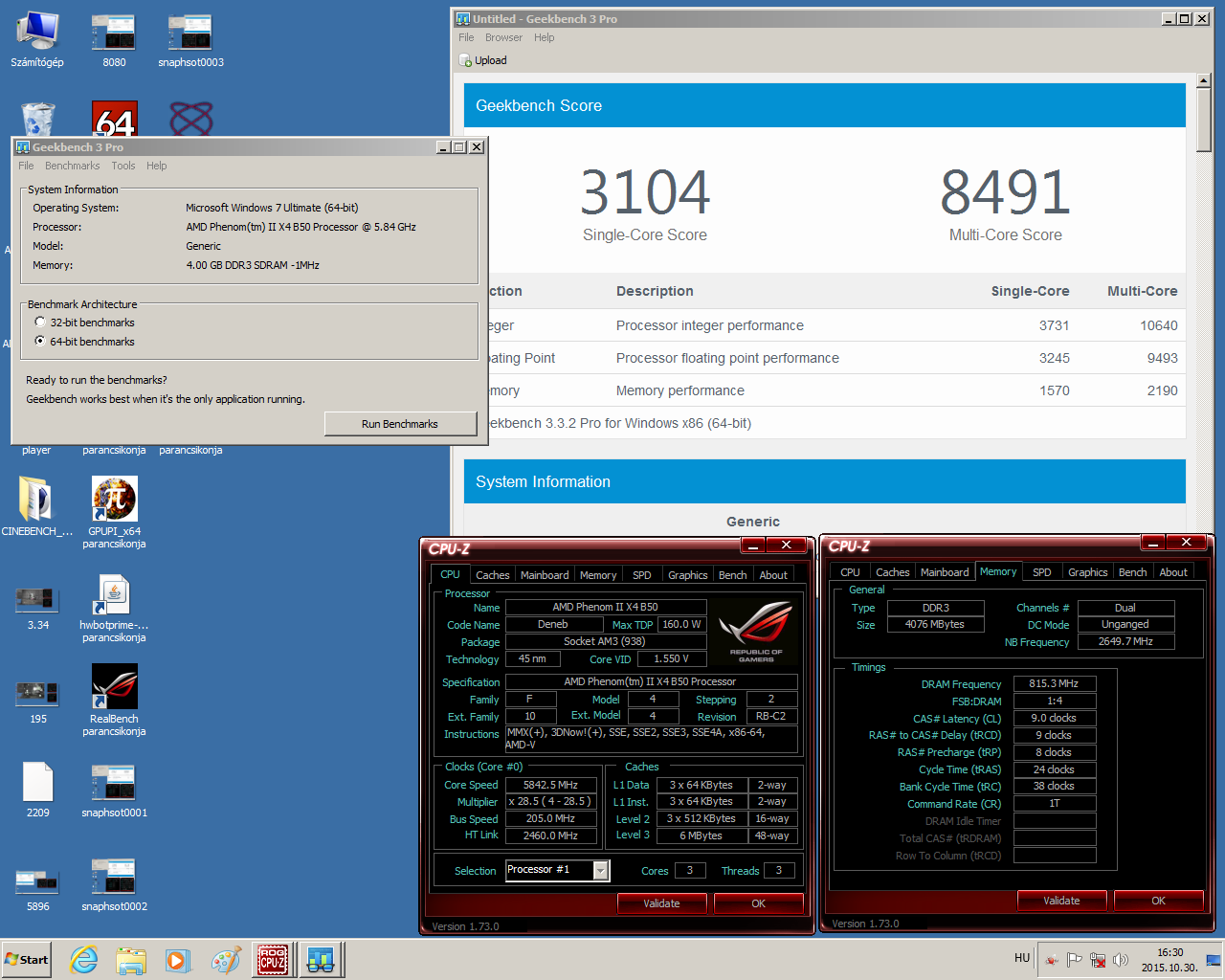Click the Upload toolbar icon in Geekbench
This screenshot has width=1225, height=980.
[483, 60]
